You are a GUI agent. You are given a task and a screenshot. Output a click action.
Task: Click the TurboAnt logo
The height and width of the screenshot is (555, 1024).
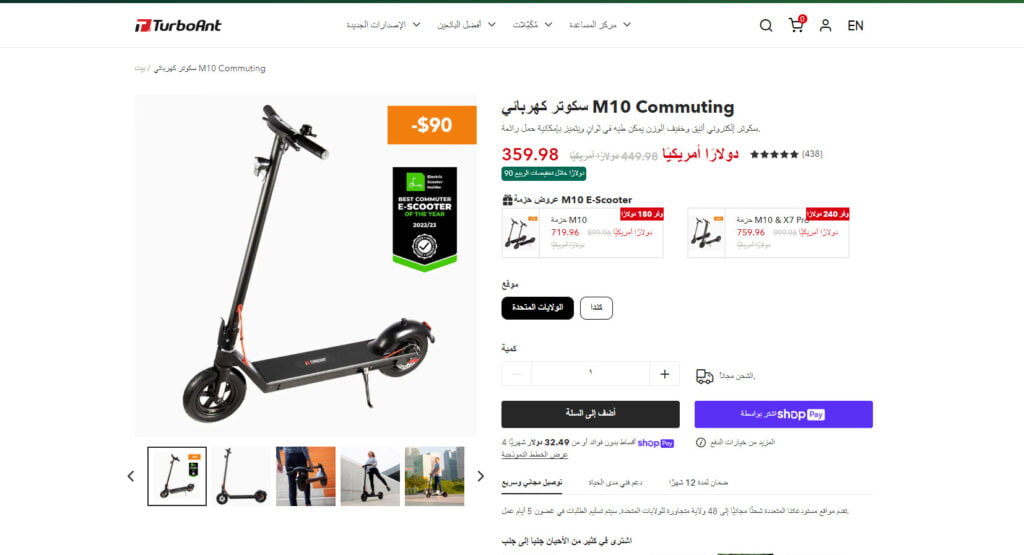click(178, 25)
